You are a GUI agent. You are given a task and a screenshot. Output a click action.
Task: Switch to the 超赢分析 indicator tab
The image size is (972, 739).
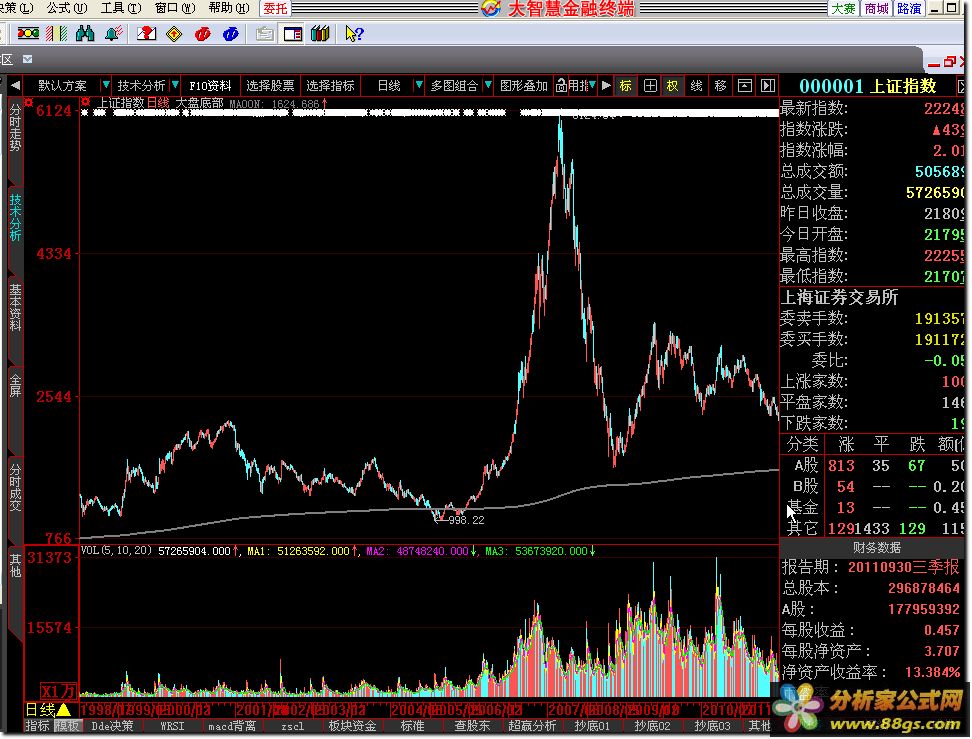click(532, 725)
